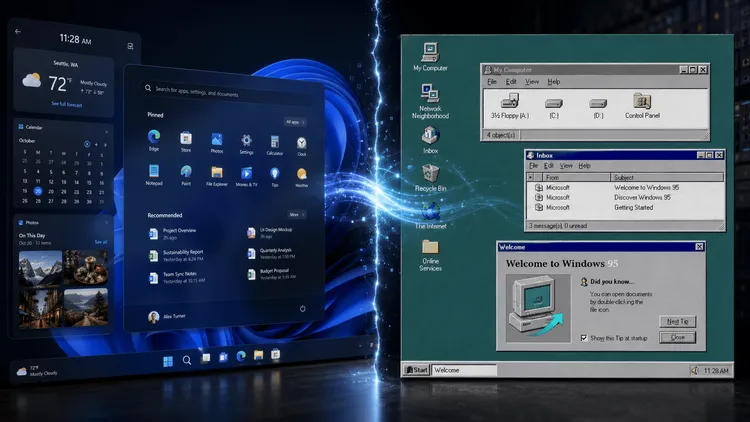This screenshot has height=422, width=750.
Task: Open UI Design Mockup recommended file
Action: (x=270, y=233)
